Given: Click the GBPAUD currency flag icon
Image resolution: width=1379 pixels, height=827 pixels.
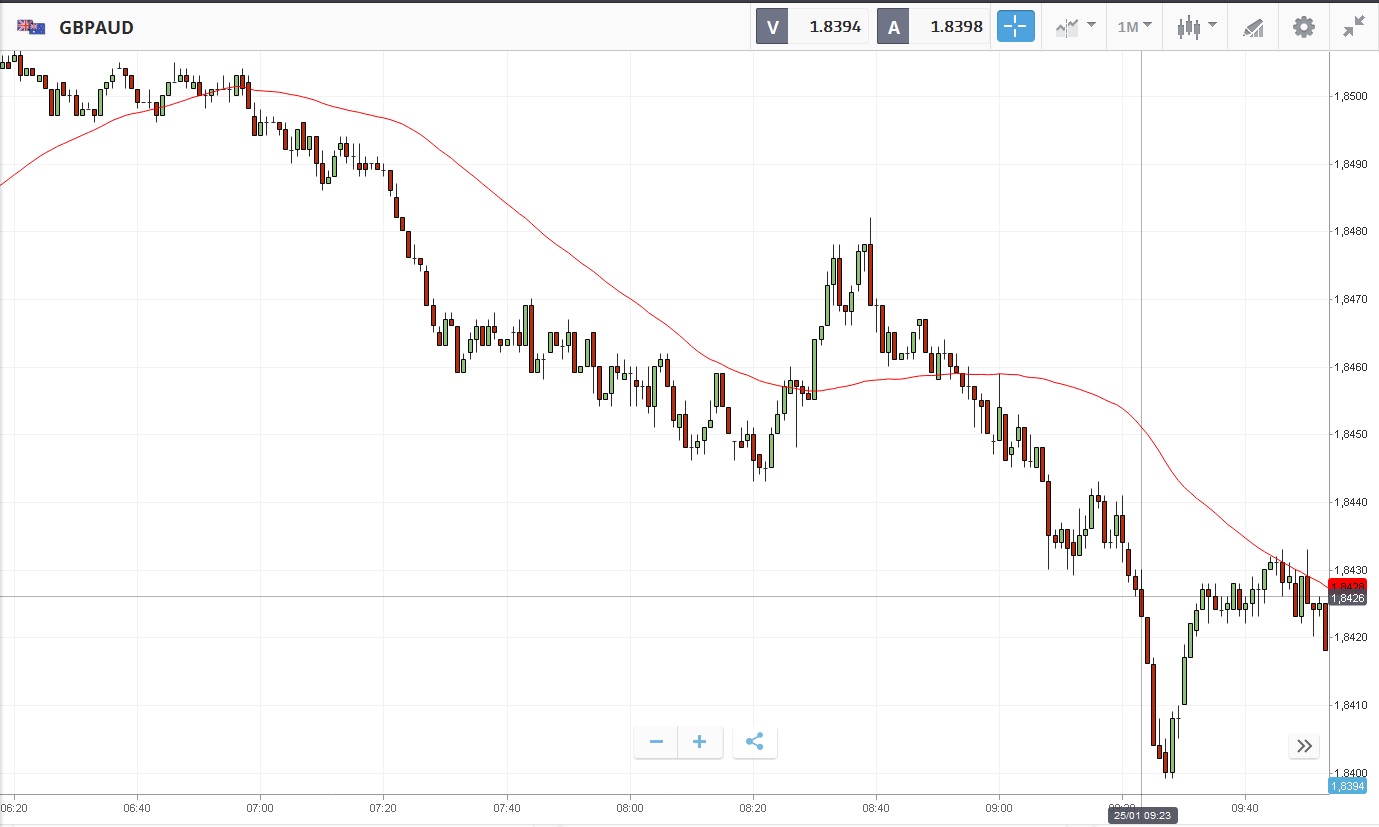Looking at the screenshot, I should 31,27.
